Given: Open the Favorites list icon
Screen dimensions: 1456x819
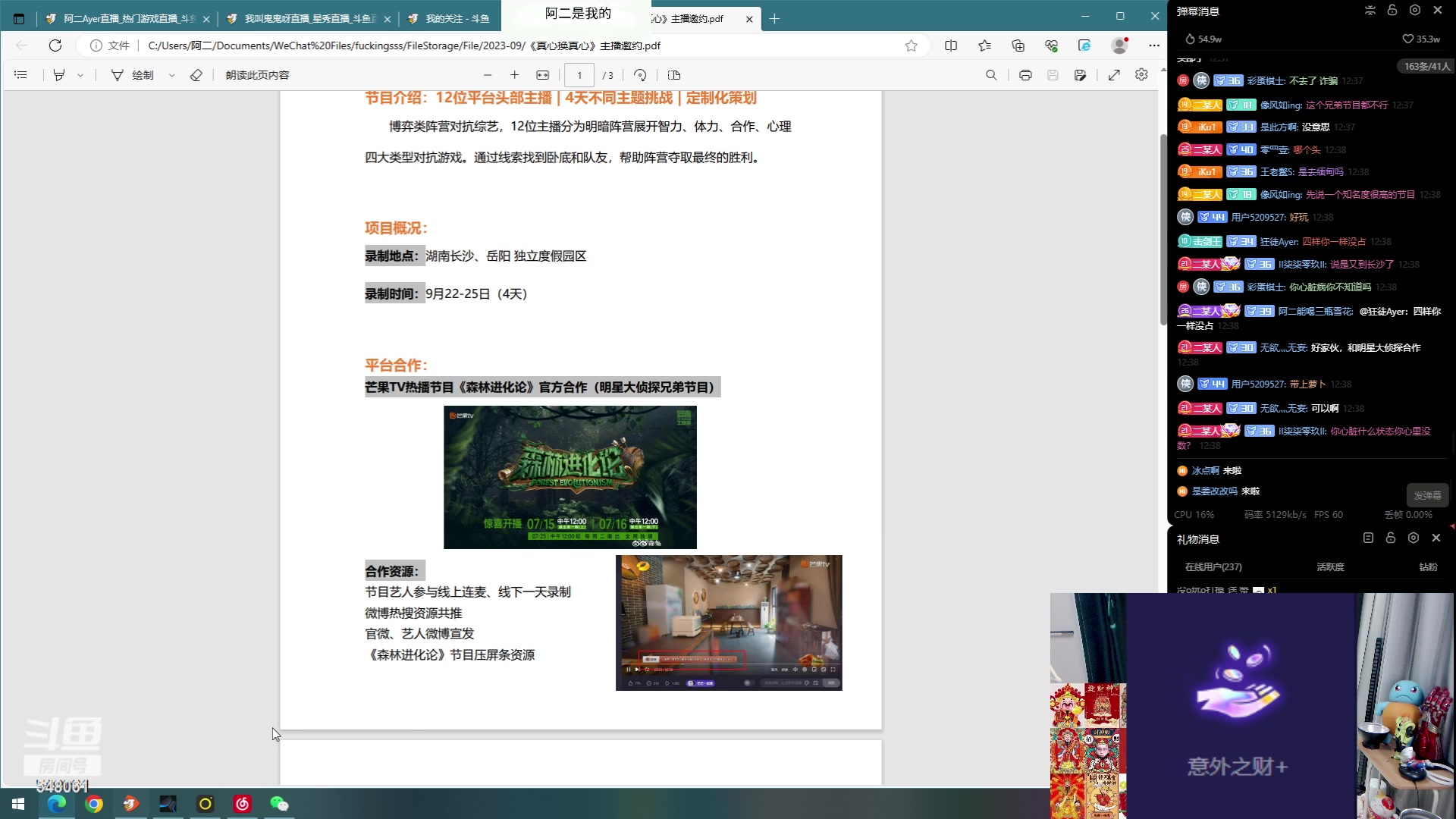Looking at the screenshot, I should [984, 45].
